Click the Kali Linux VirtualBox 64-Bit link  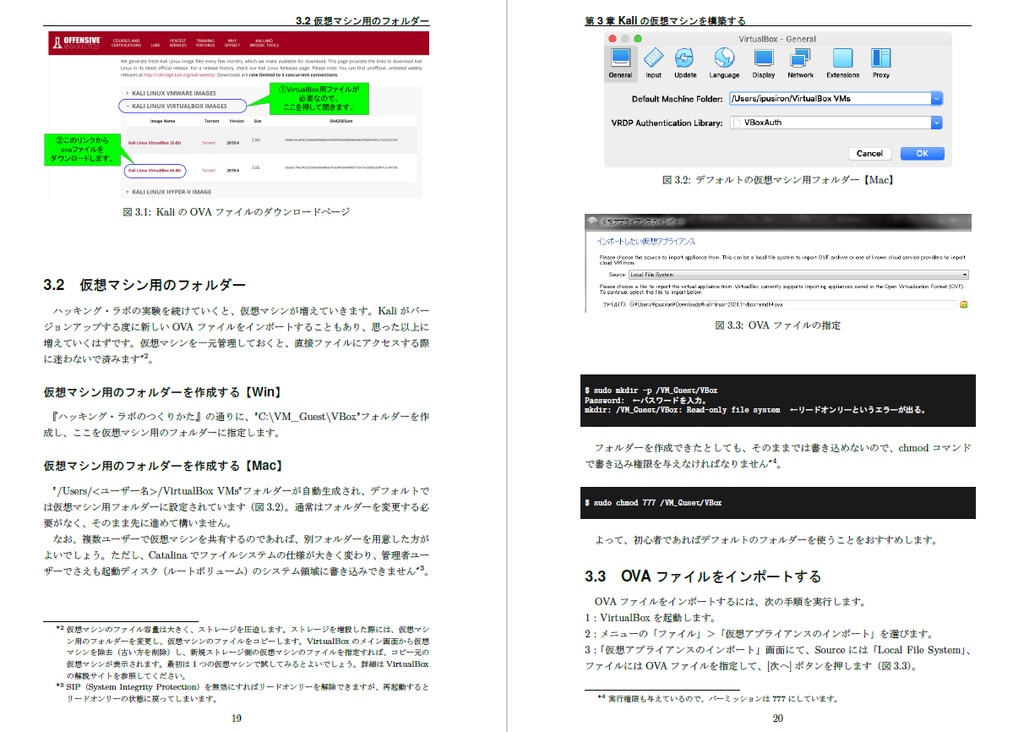(155, 170)
